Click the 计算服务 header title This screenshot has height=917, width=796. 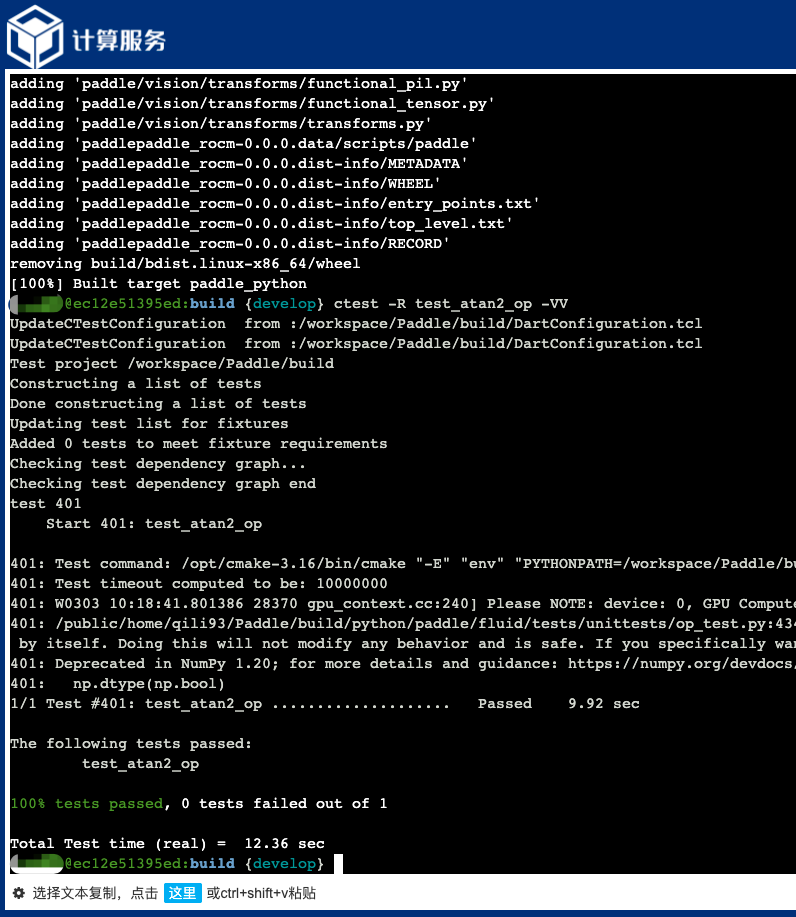(x=119, y=40)
